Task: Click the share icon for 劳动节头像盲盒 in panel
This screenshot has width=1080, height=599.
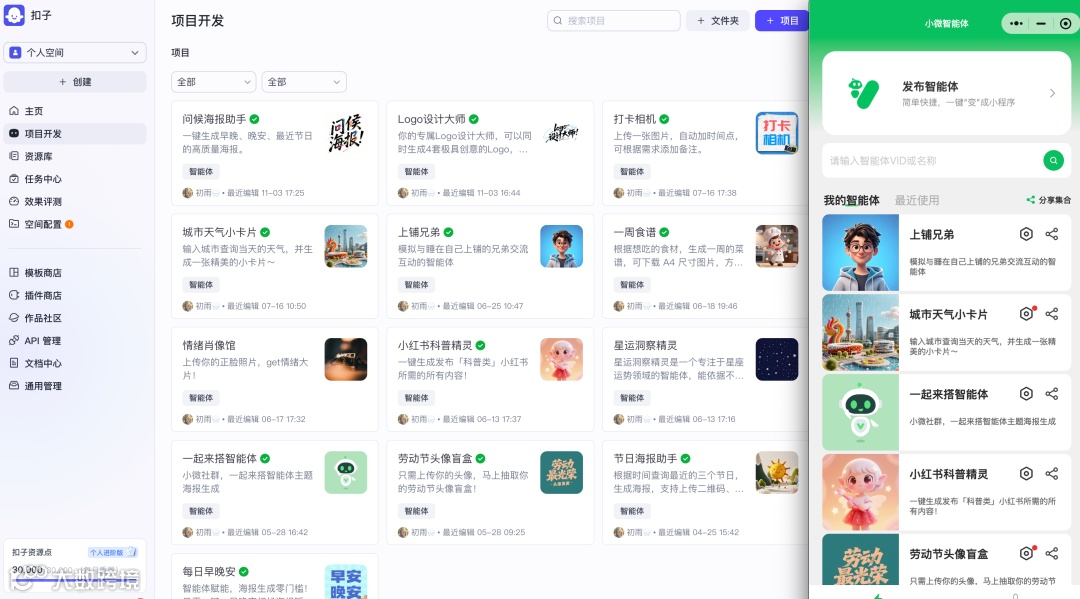Action: coord(1052,554)
